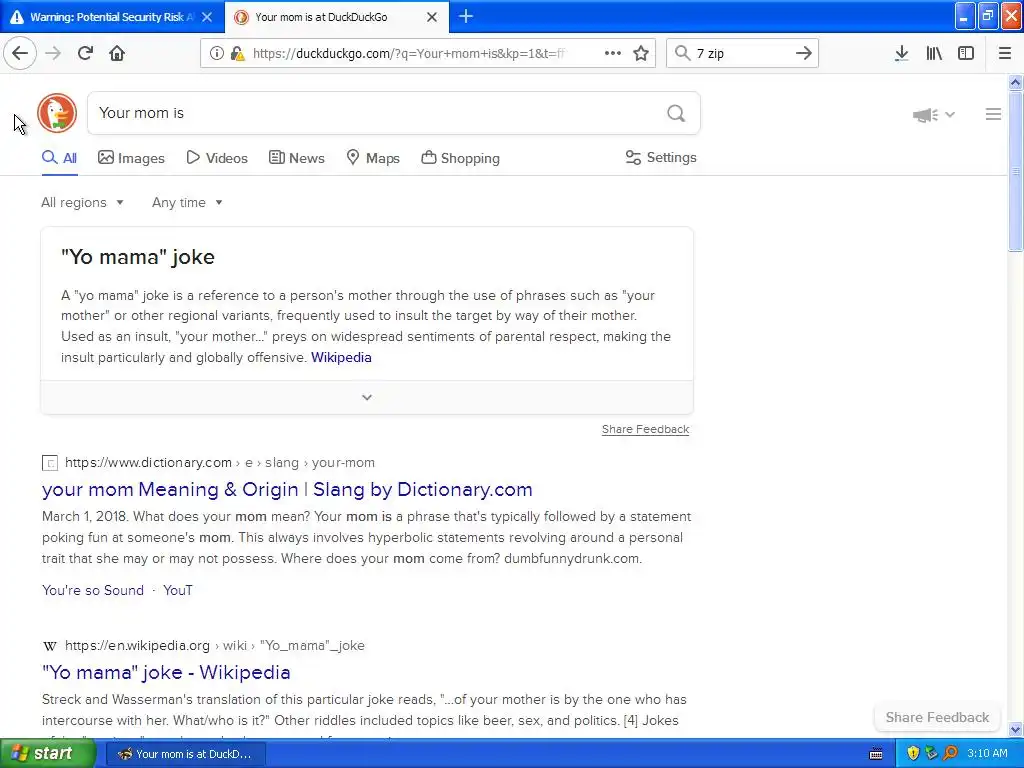Open the DuckDuckGo side menu
The width and height of the screenshot is (1024, 768).
[993, 114]
